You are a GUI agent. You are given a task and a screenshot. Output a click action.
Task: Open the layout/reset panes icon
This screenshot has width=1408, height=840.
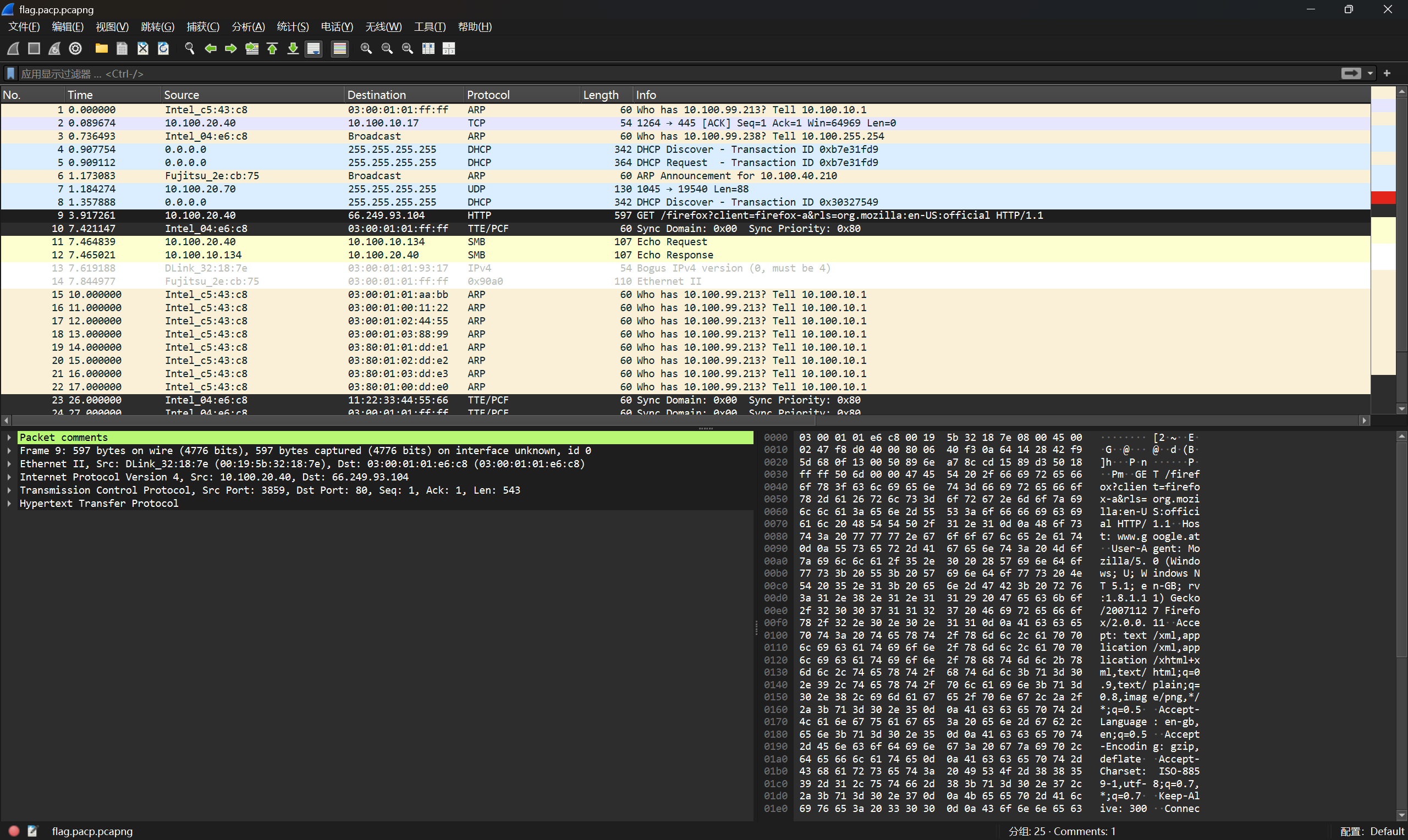click(449, 49)
